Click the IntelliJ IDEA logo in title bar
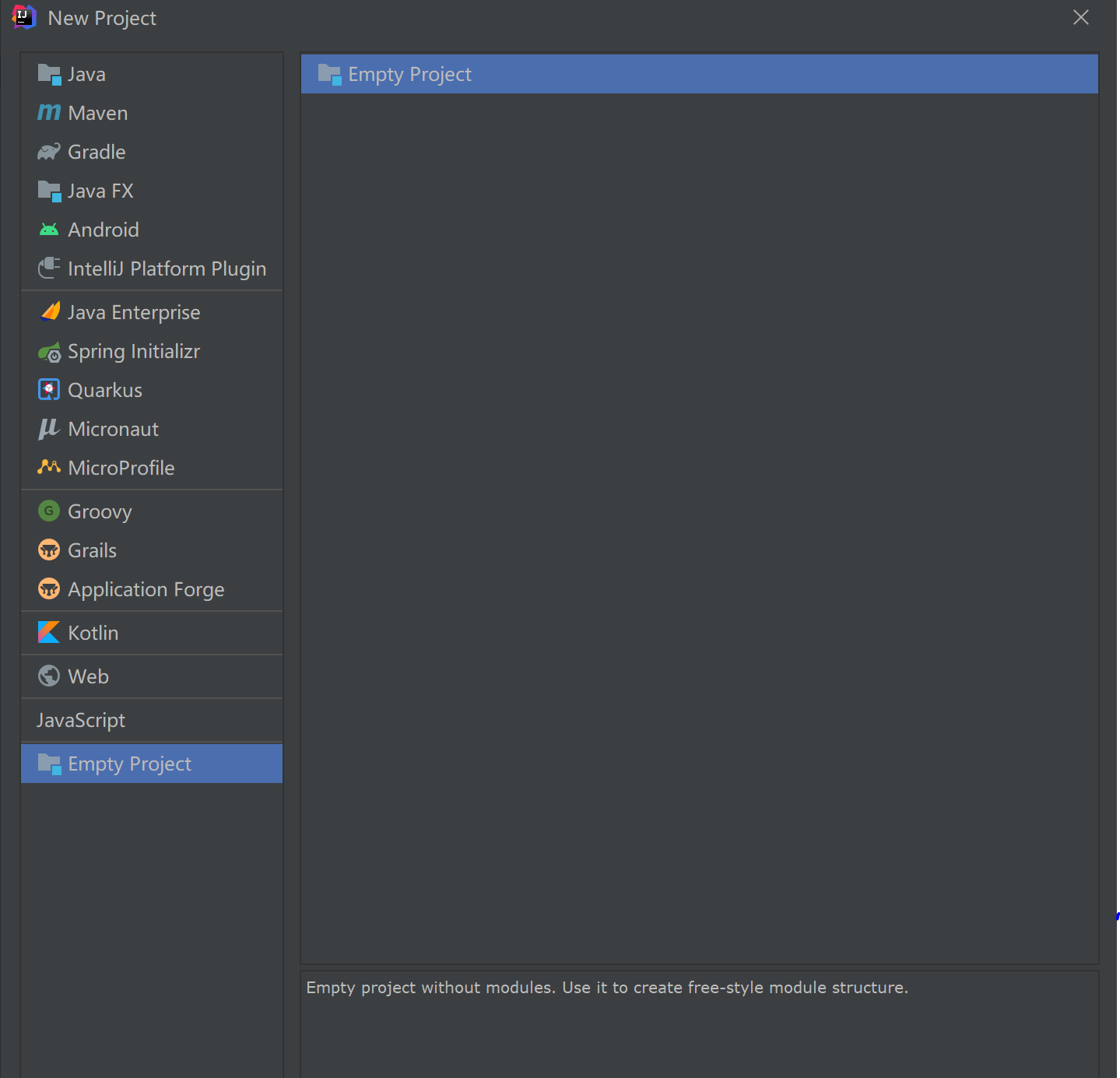The width and height of the screenshot is (1120, 1078). click(x=24, y=17)
